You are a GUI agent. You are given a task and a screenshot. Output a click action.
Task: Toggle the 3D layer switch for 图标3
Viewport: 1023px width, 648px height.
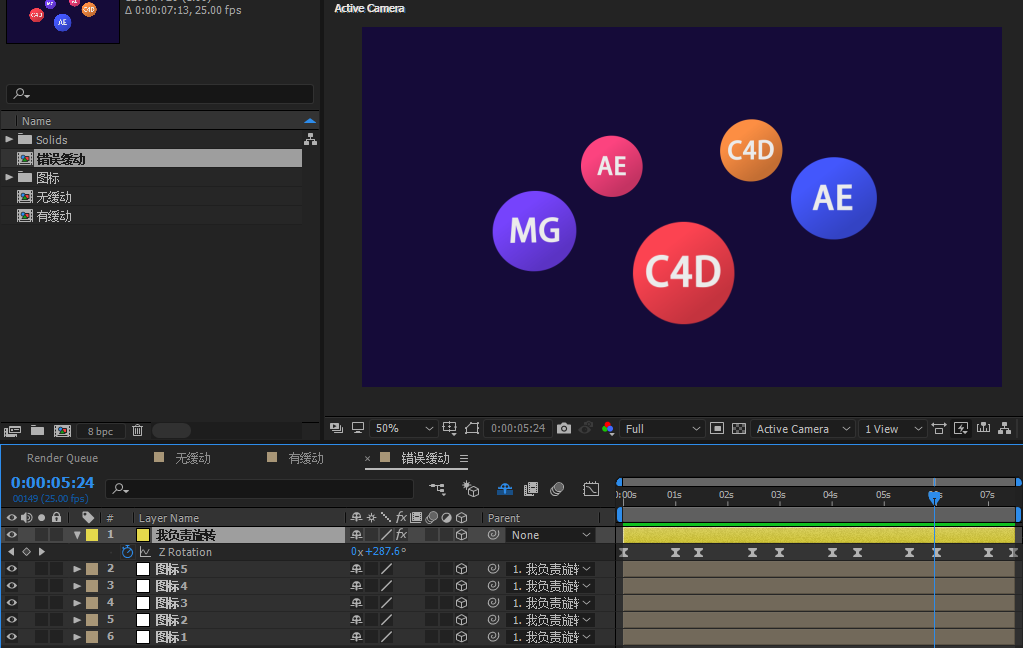coord(461,603)
